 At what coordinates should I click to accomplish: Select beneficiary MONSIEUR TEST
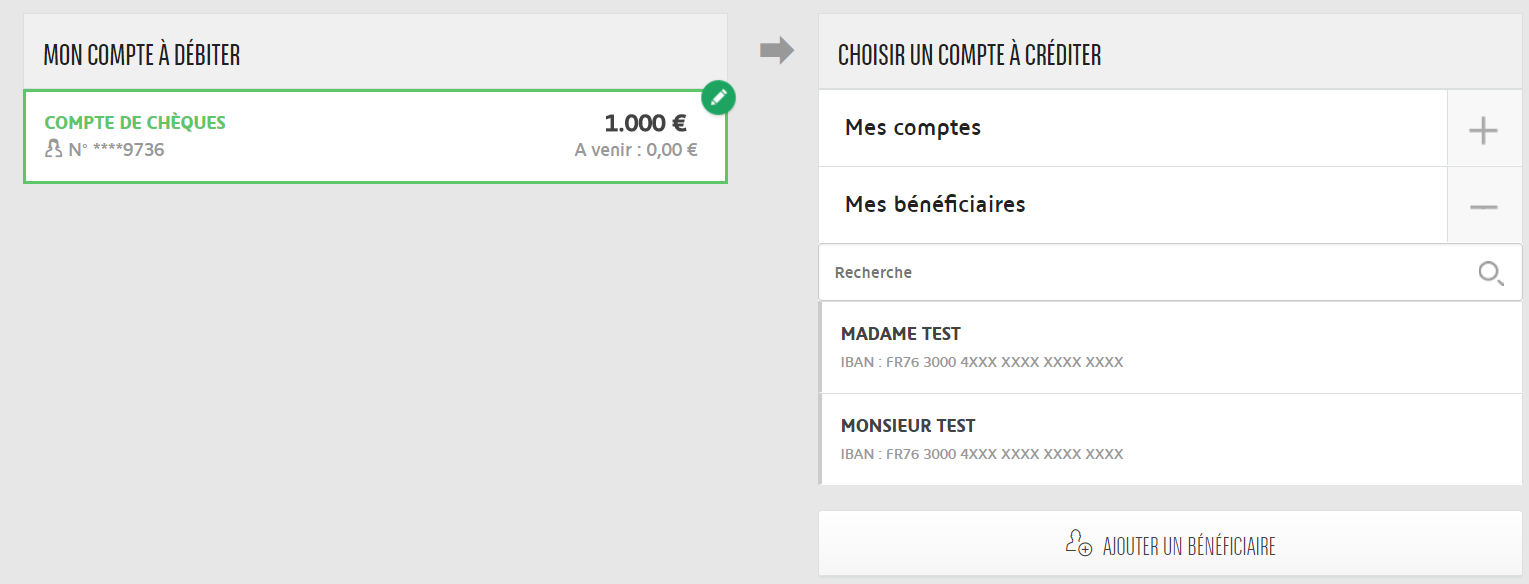point(908,426)
